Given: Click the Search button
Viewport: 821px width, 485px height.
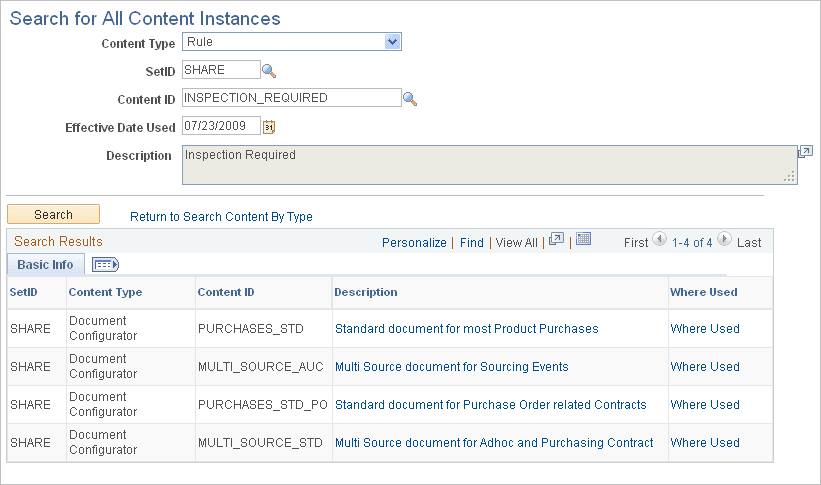Looking at the screenshot, I should (x=53, y=215).
